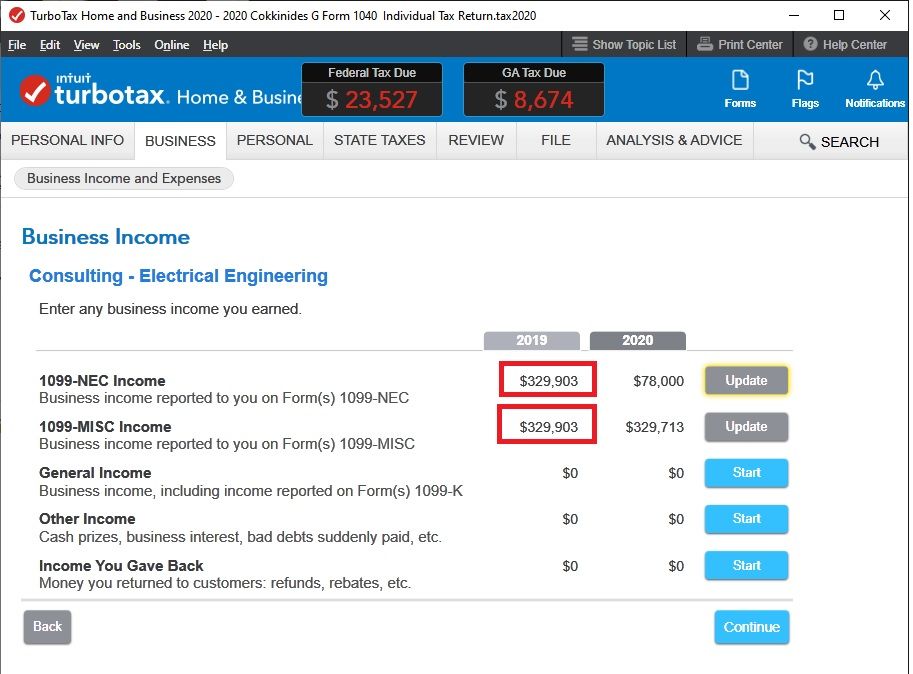Start the General Income section
The height and width of the screenshot is (674, 913).
tap(746, 473)
